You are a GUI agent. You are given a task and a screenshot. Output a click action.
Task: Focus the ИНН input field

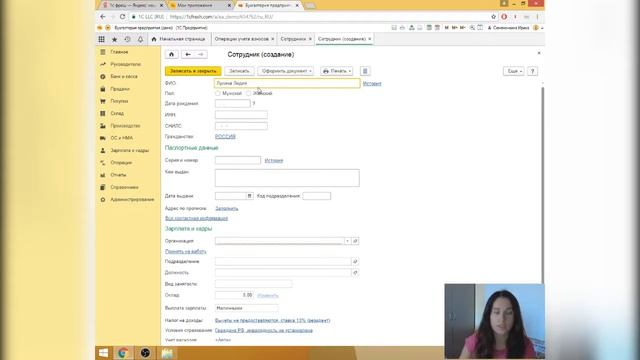pyautogui.click(x=241, y=115)
